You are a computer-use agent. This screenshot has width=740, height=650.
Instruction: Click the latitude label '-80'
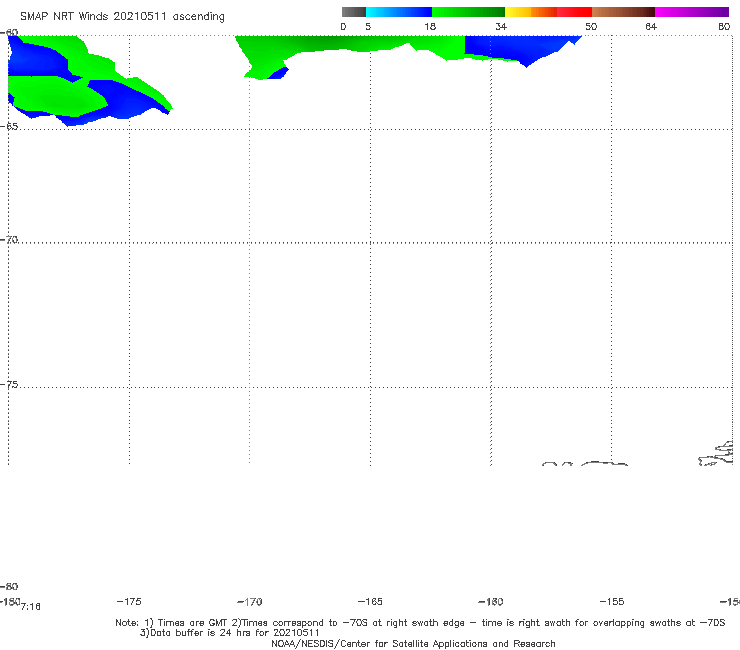tap(9, 586)
